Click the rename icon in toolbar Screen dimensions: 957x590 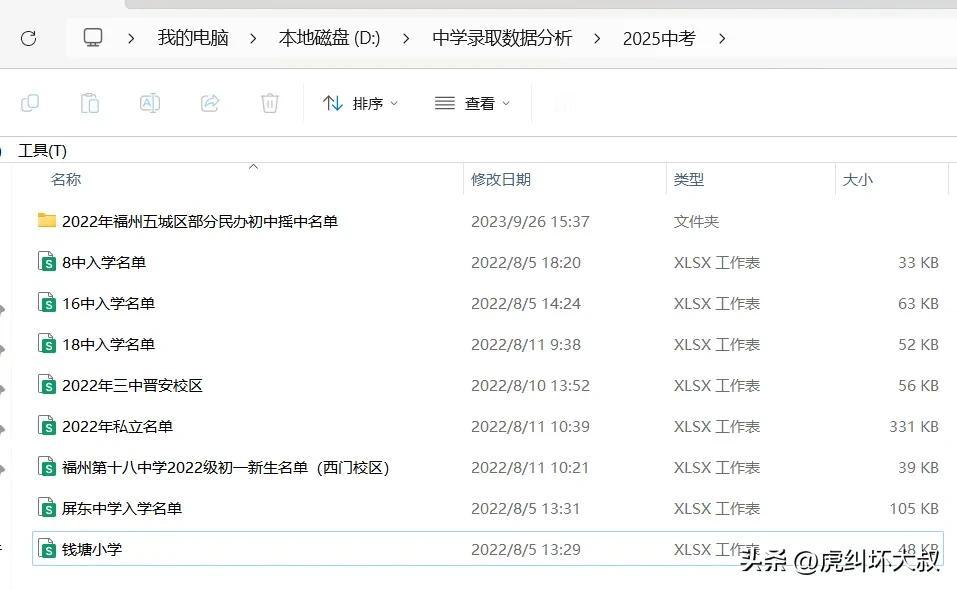(x=150, y=103)
